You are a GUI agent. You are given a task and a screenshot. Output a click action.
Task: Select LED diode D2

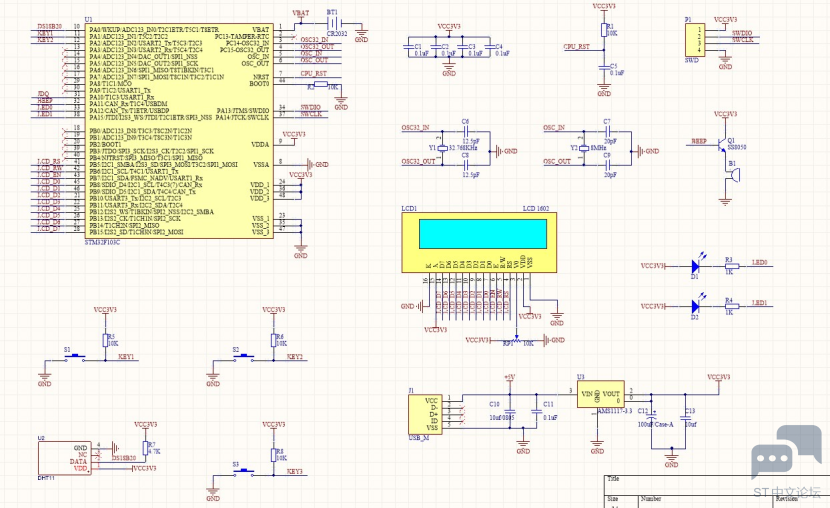coord(697,306)
